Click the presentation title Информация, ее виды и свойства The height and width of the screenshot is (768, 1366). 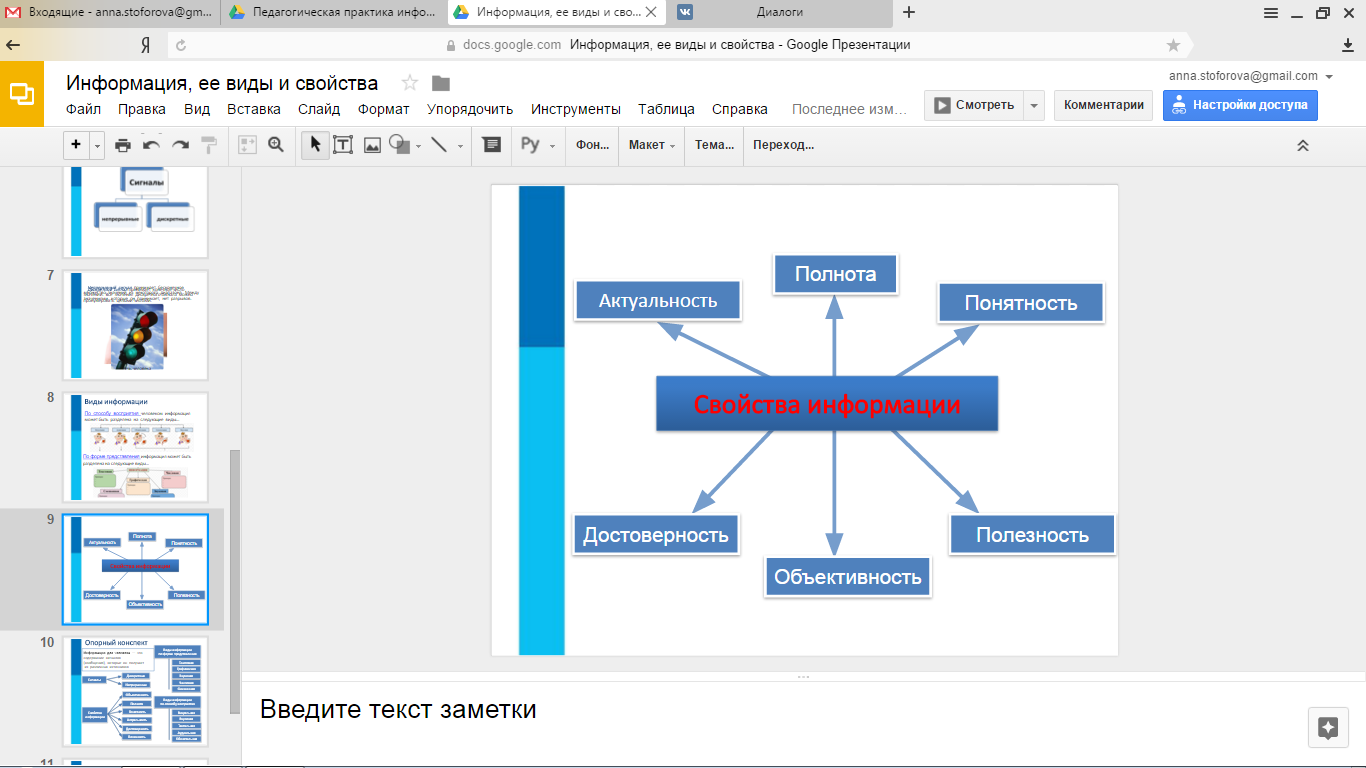[222, 83]
